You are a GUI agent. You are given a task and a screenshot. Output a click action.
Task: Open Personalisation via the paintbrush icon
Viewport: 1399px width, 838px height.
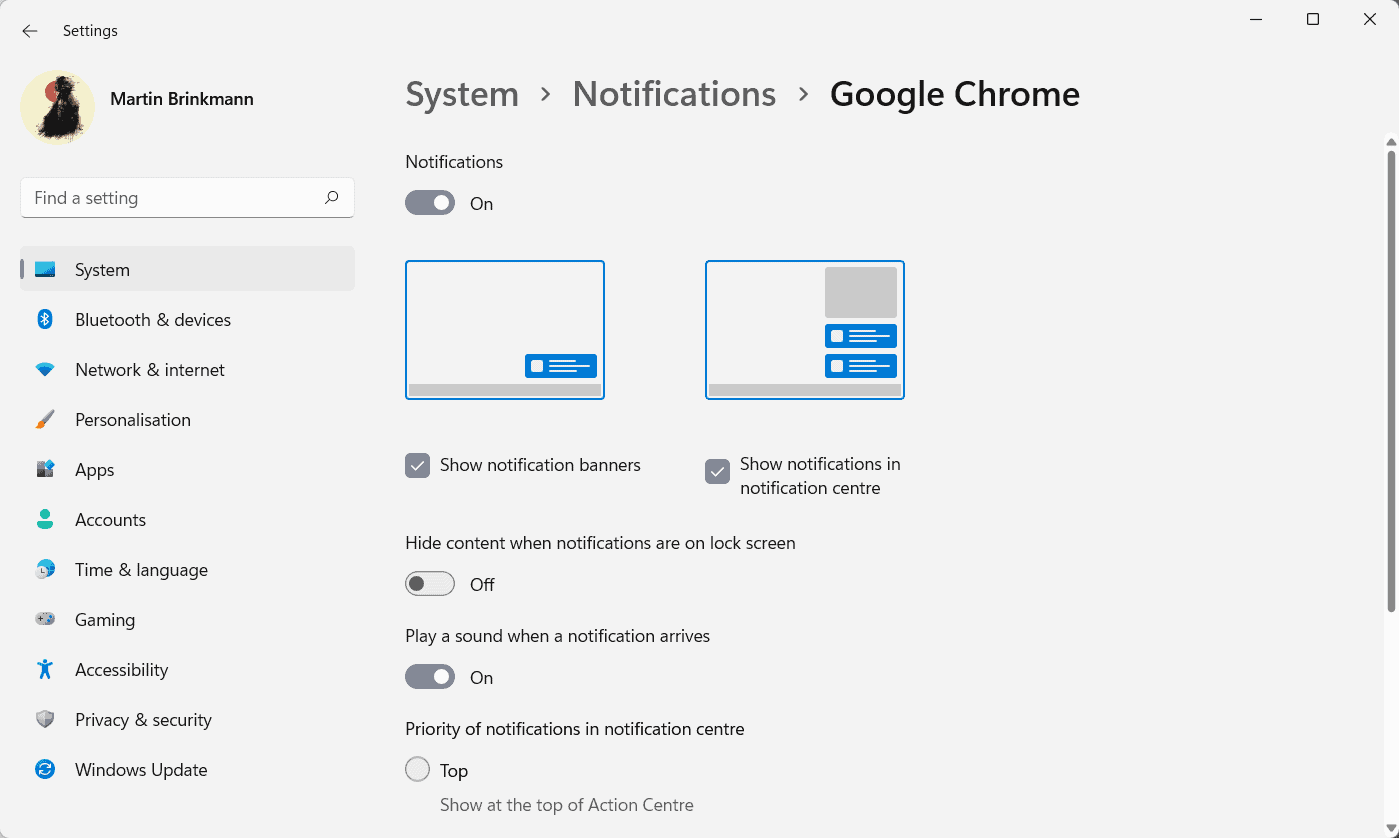click(45, 419)
